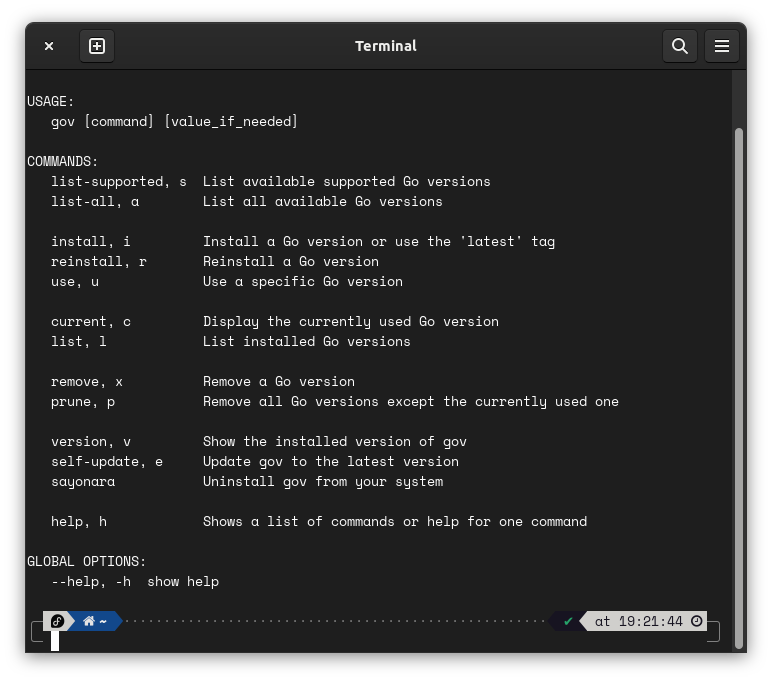Click the prompt time 19:21:44
Screen dimensions: 772x681
tap(650, 621)
